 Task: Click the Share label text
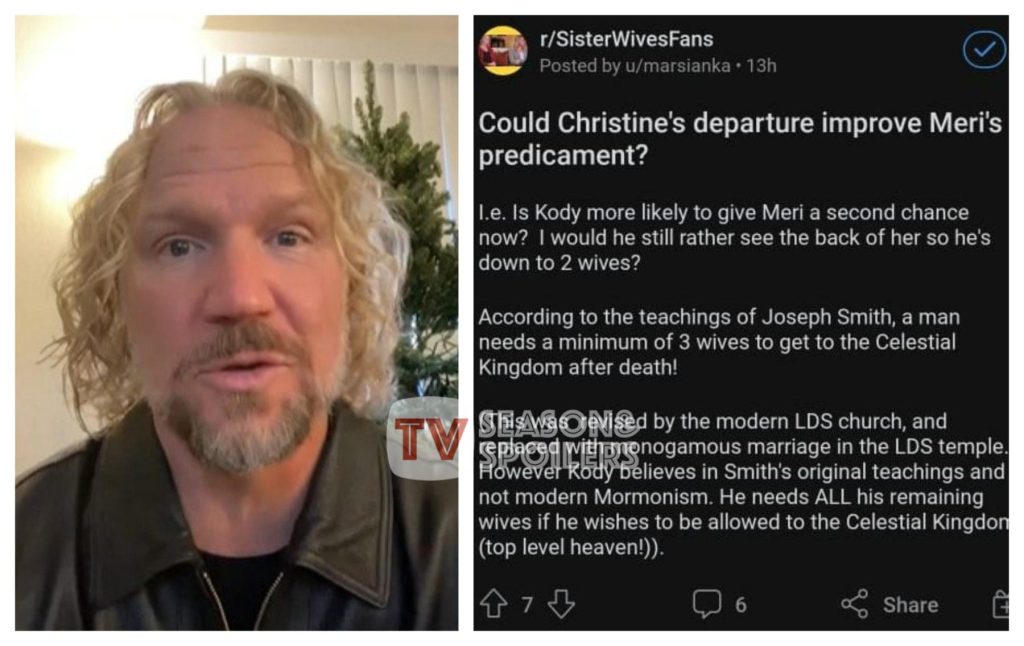910,605
